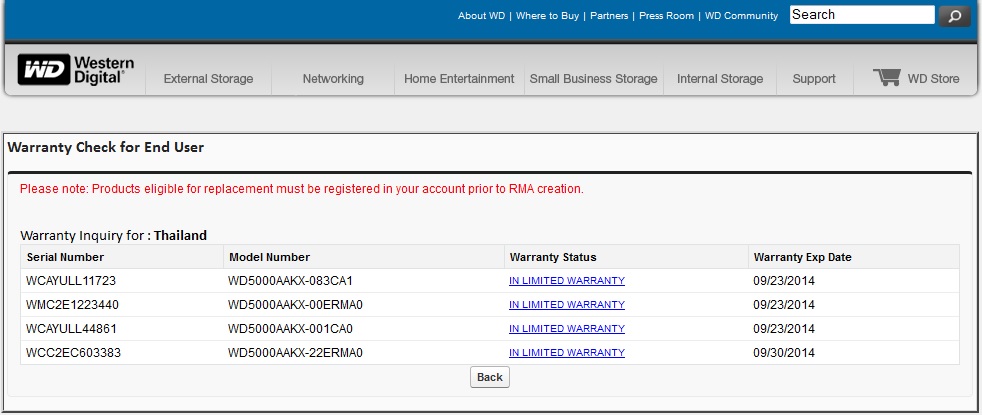Image resolution: width=982 pixels, height=416 pixels.
Task: Open the Internal Storage menu
Action: click(720, 79)
